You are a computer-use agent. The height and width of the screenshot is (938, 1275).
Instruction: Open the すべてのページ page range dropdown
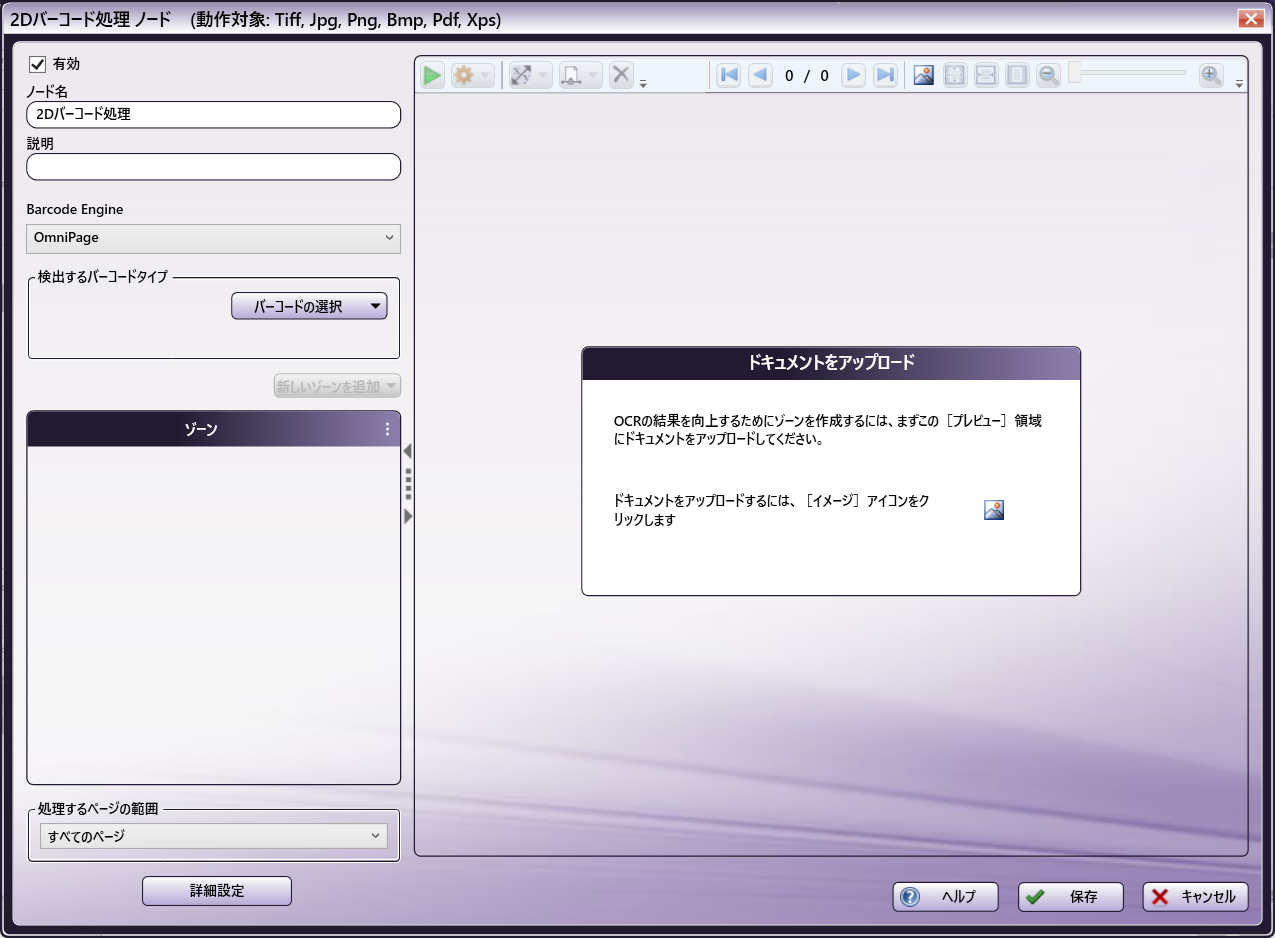[x=213, y=836]
